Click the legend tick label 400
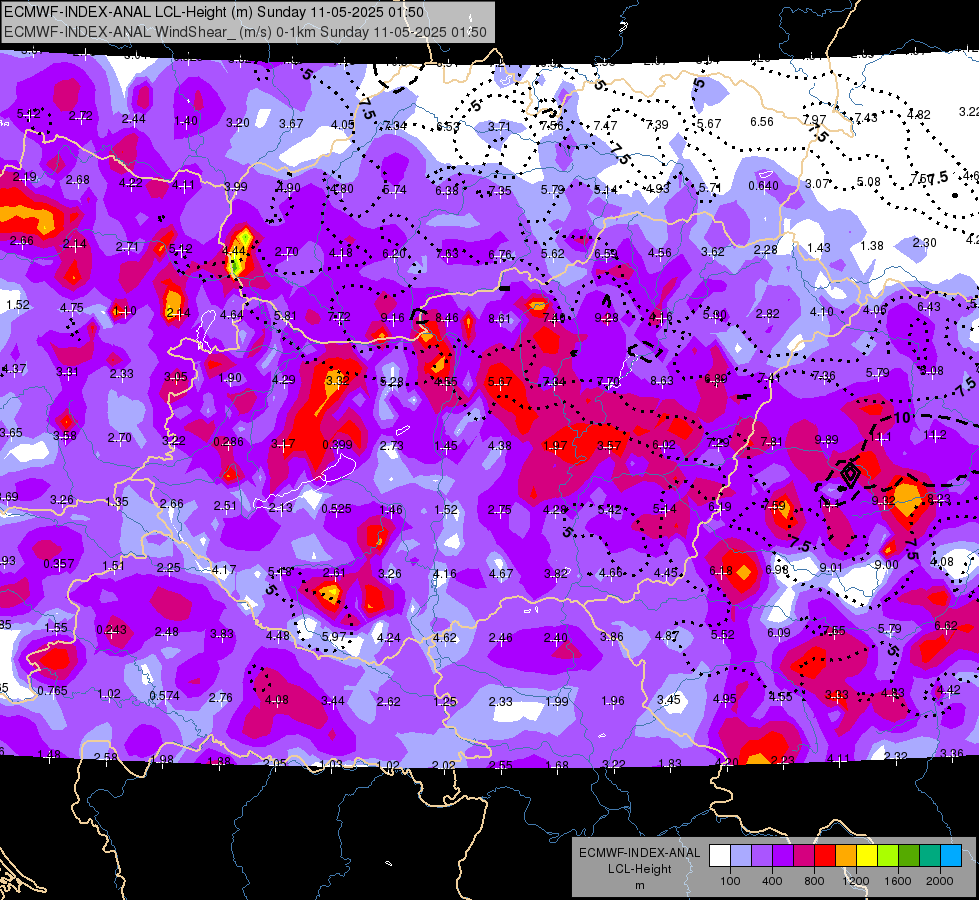Viewport: 979px width, 900px height. point(772,881)
